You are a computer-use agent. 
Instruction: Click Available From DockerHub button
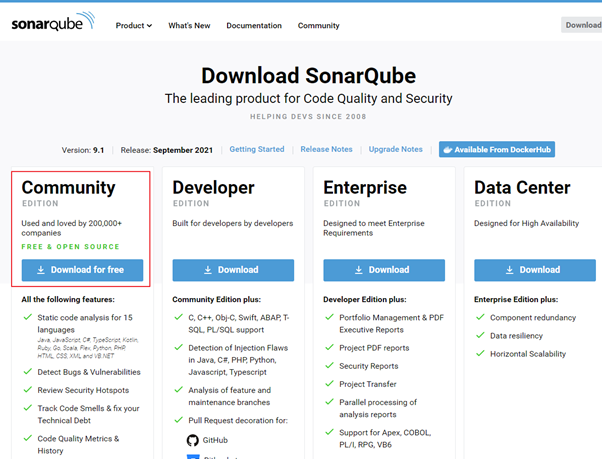tap(497, 149)
